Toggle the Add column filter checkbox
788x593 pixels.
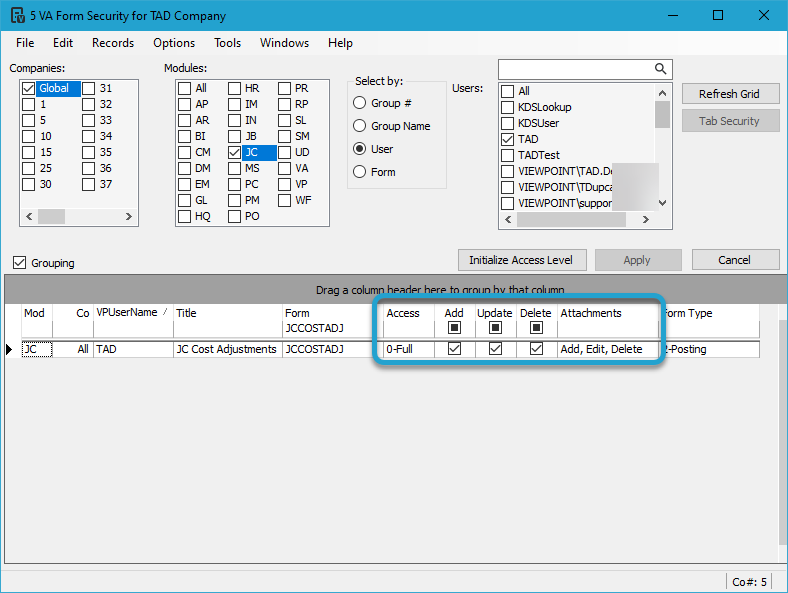click(454, 328)
